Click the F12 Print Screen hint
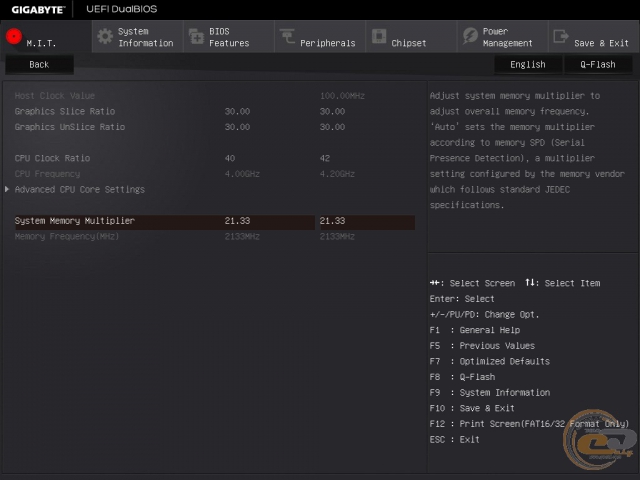The height and width of the screenshot is (480, 640). pos(529,424)
